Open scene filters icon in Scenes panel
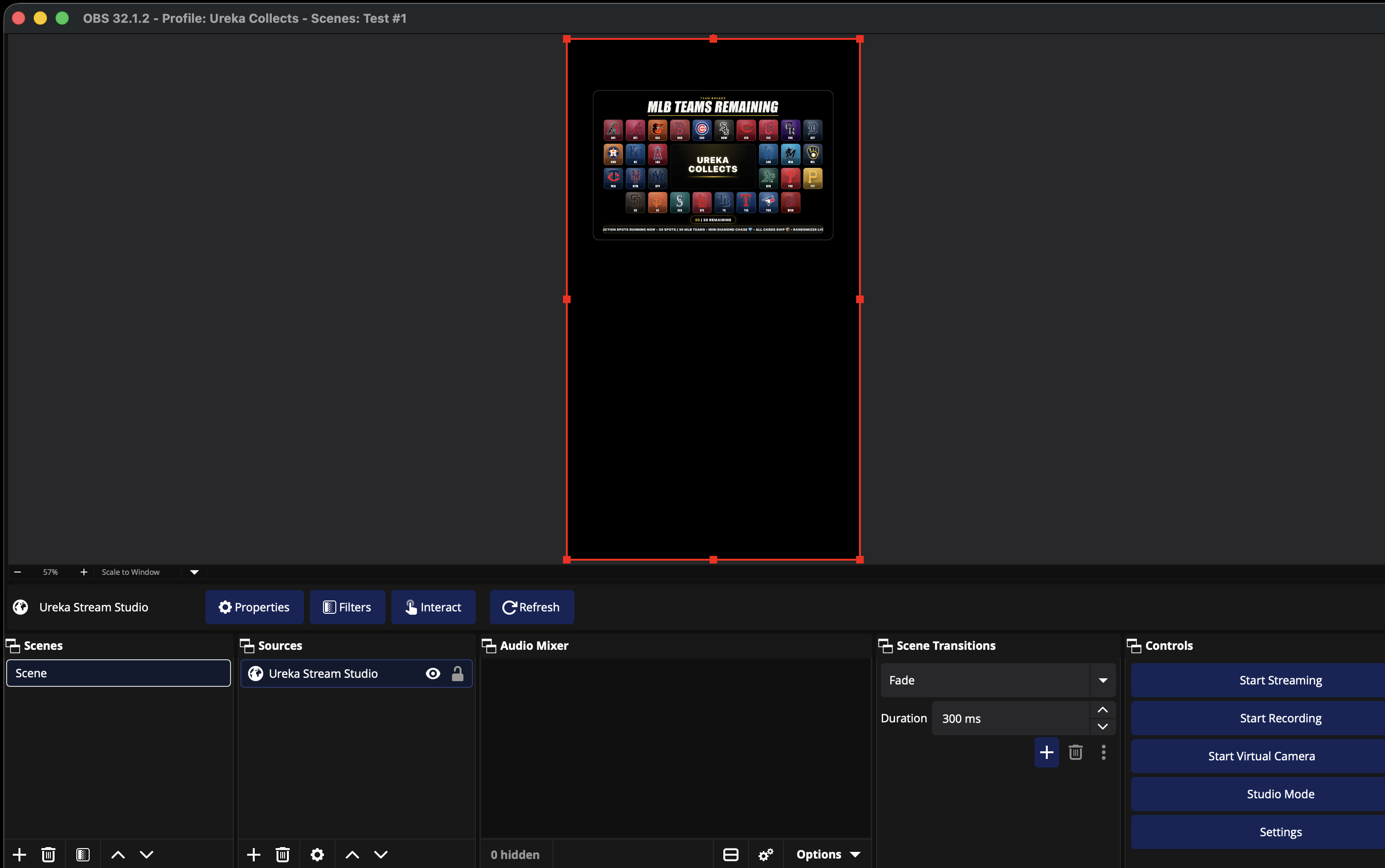This screenshot has width=1385, height=868. coord(83,854)
